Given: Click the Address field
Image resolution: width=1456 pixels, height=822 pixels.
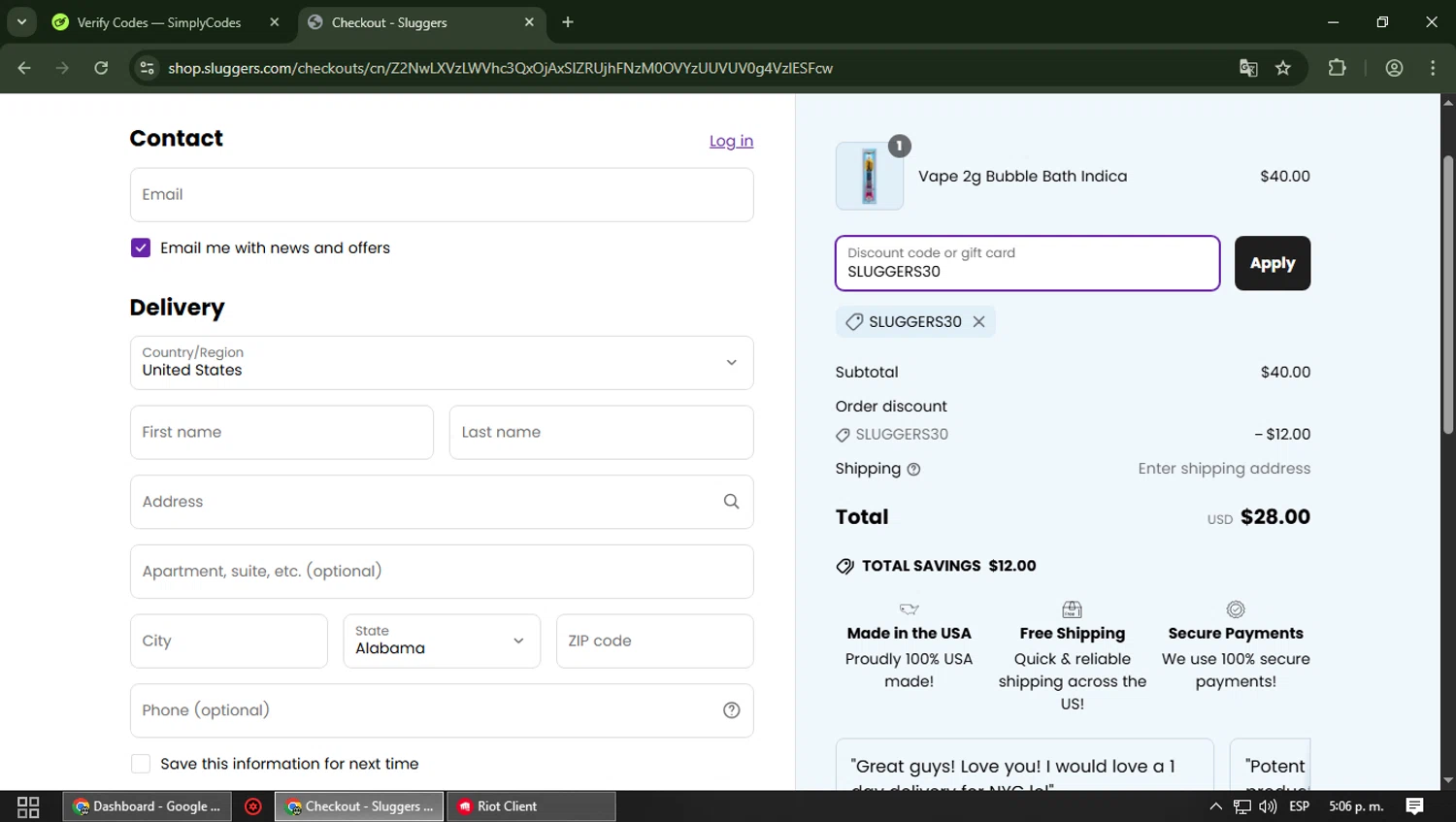Looking at the screenshot, I should pos(442,502).
